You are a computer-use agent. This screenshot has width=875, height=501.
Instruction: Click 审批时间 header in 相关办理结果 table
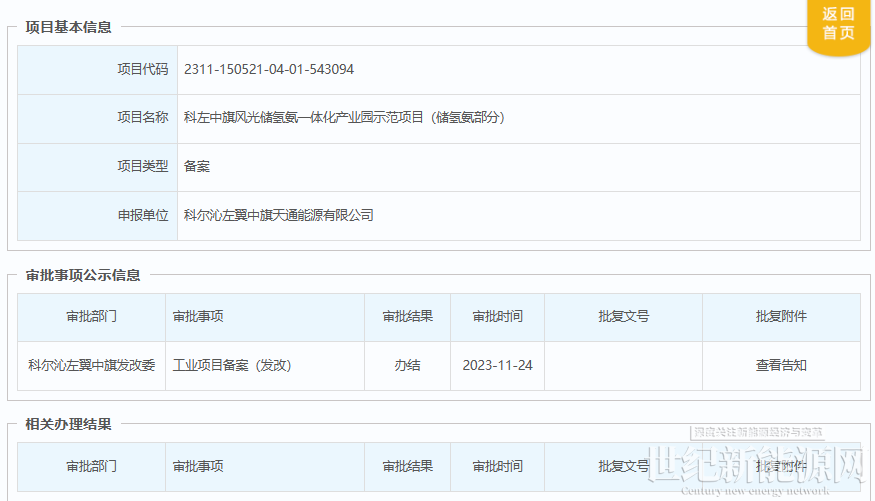click(497, 466)
